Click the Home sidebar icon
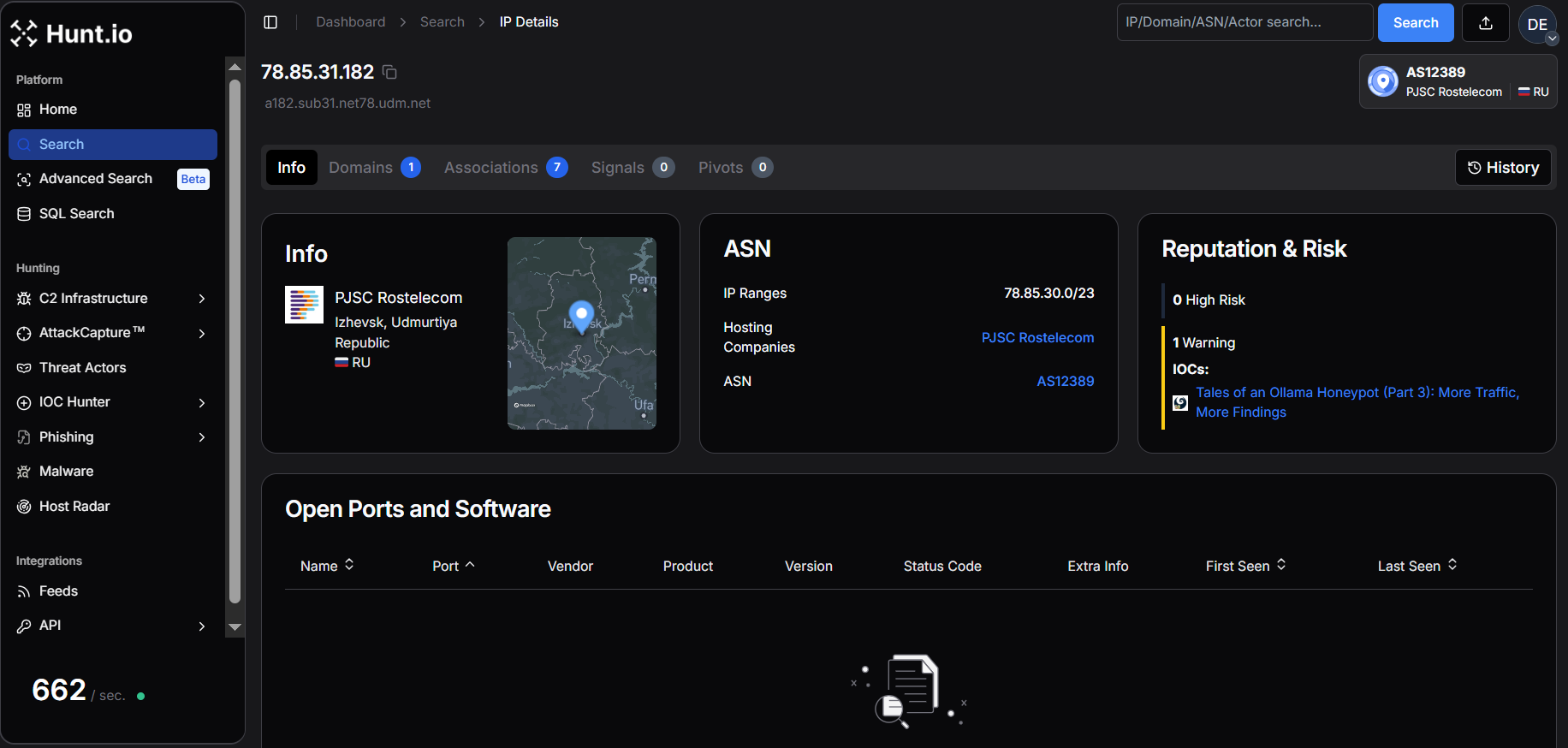Screen dimensions: 1568x748 24,110
